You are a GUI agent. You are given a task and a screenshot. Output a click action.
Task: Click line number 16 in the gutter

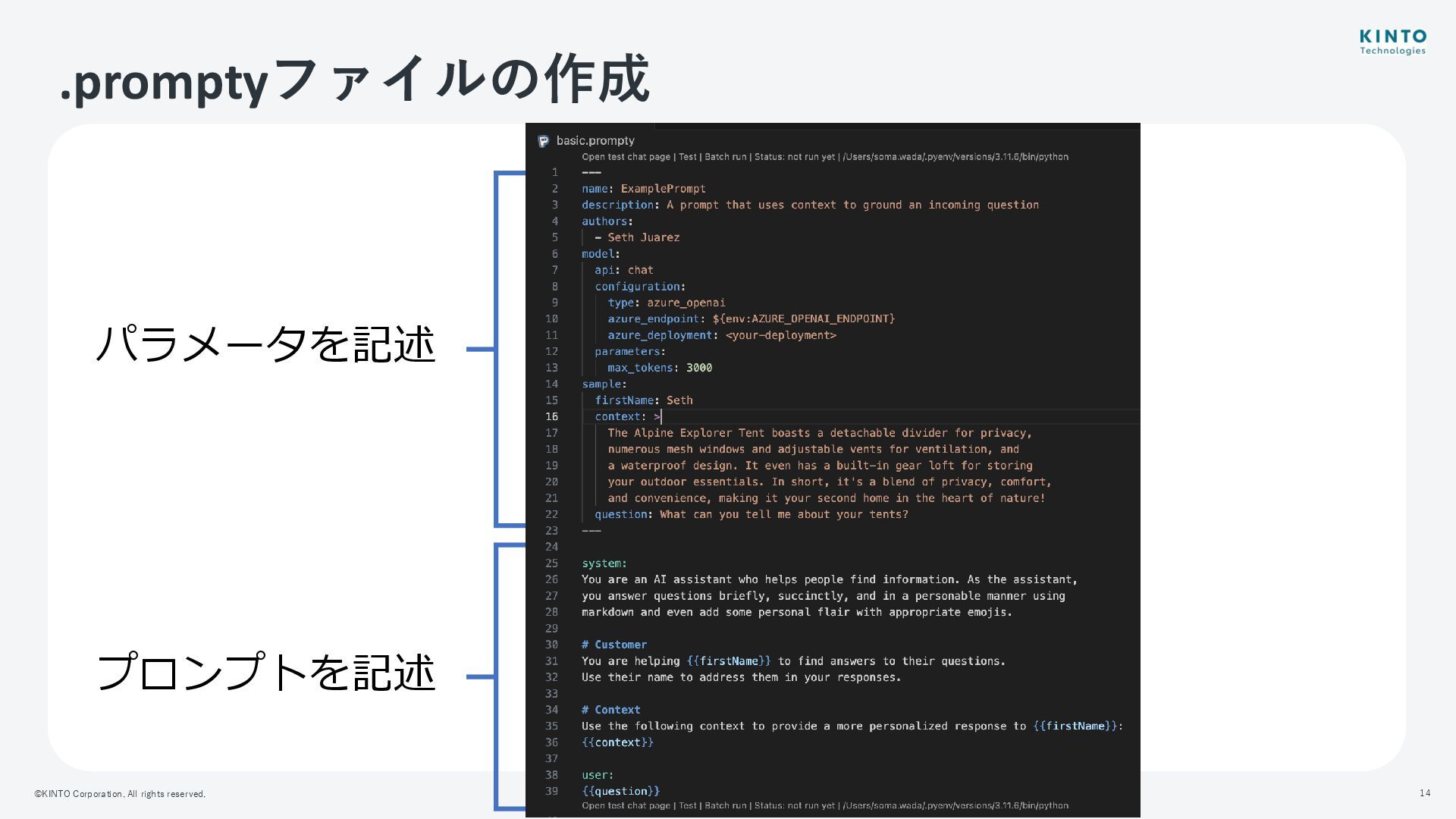[551, 417]
